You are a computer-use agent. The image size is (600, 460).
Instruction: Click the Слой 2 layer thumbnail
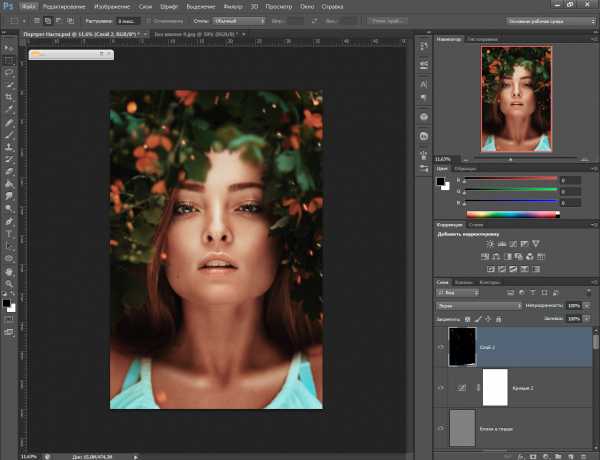[462, 346]
